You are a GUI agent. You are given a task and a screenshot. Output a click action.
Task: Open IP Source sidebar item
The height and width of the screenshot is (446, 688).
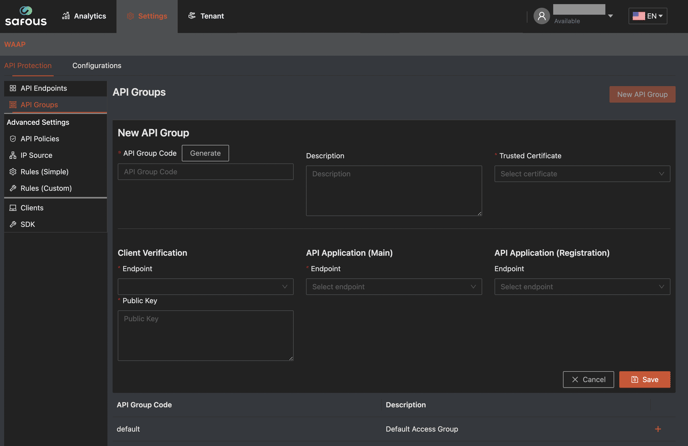36,155
